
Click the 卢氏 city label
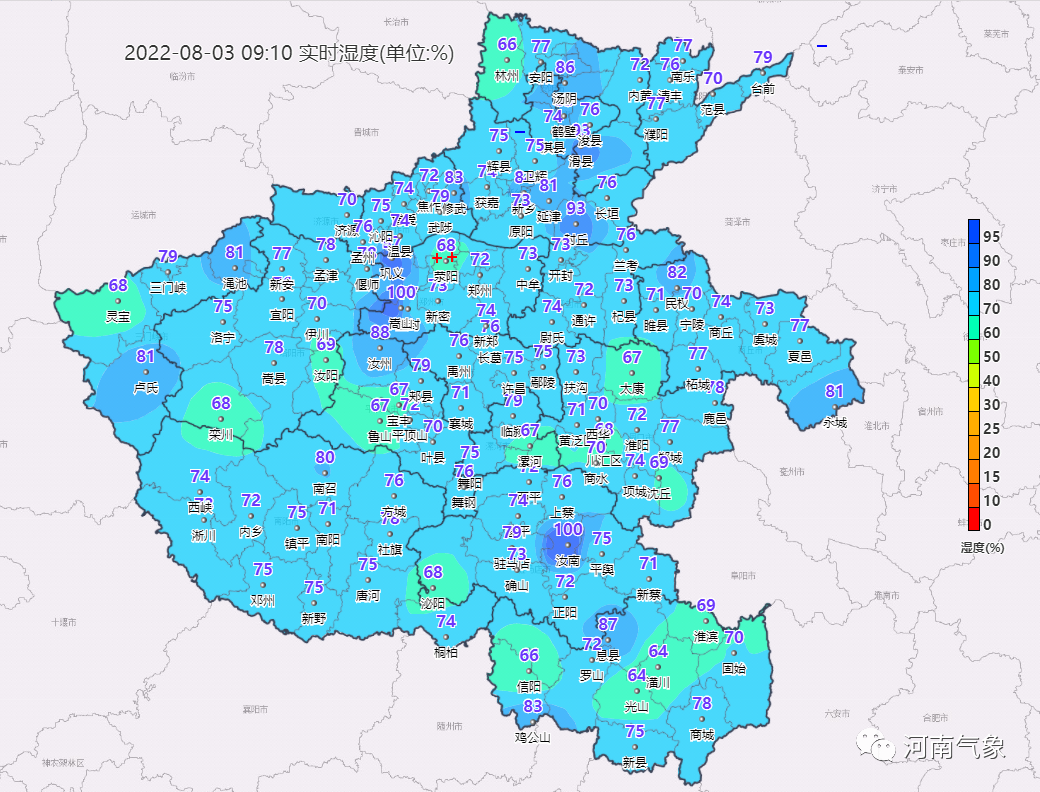pos(146,387)
